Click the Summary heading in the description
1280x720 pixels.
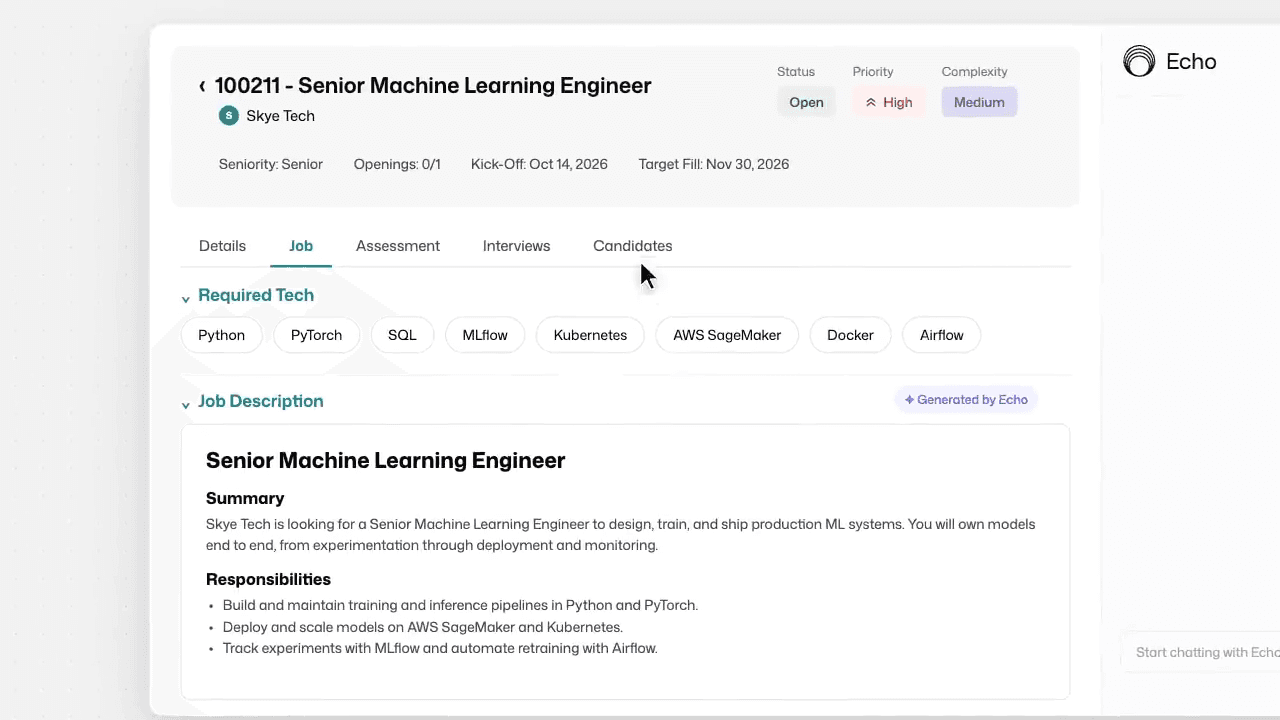point(245,499)
